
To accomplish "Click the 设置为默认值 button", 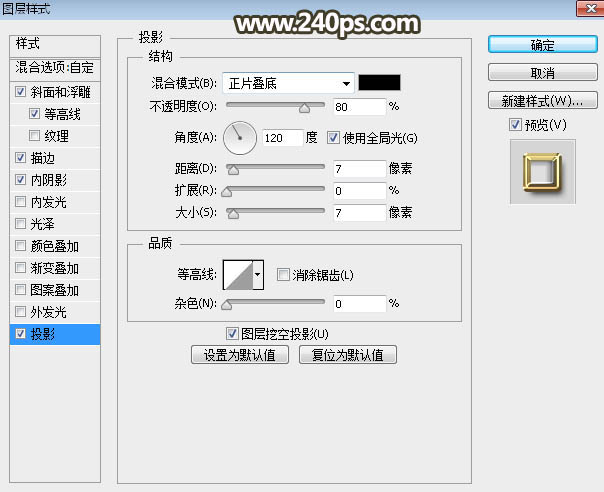I will click(240, 355).
